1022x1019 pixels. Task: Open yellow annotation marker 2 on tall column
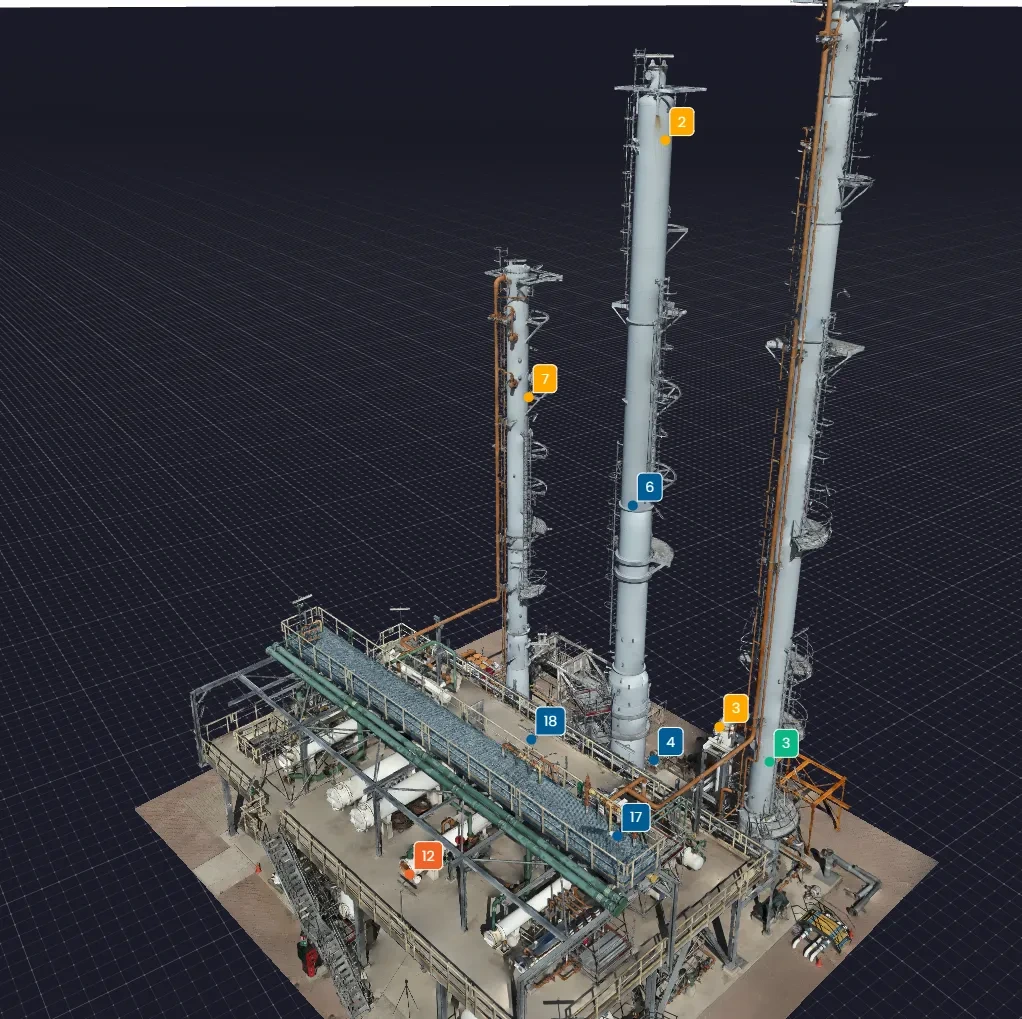[x=681, y=122]
